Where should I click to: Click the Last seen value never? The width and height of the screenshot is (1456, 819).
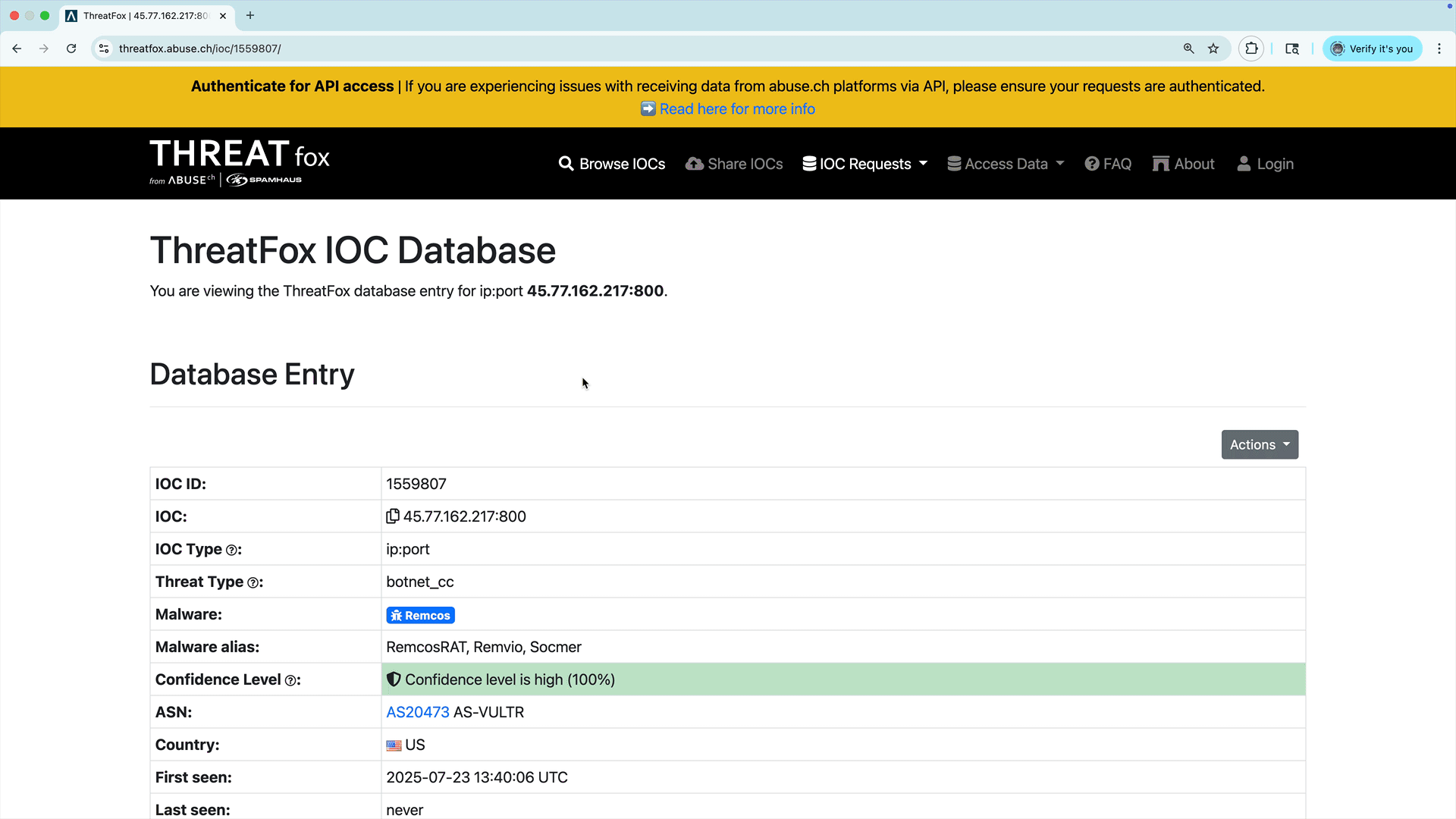coord(405,810)
